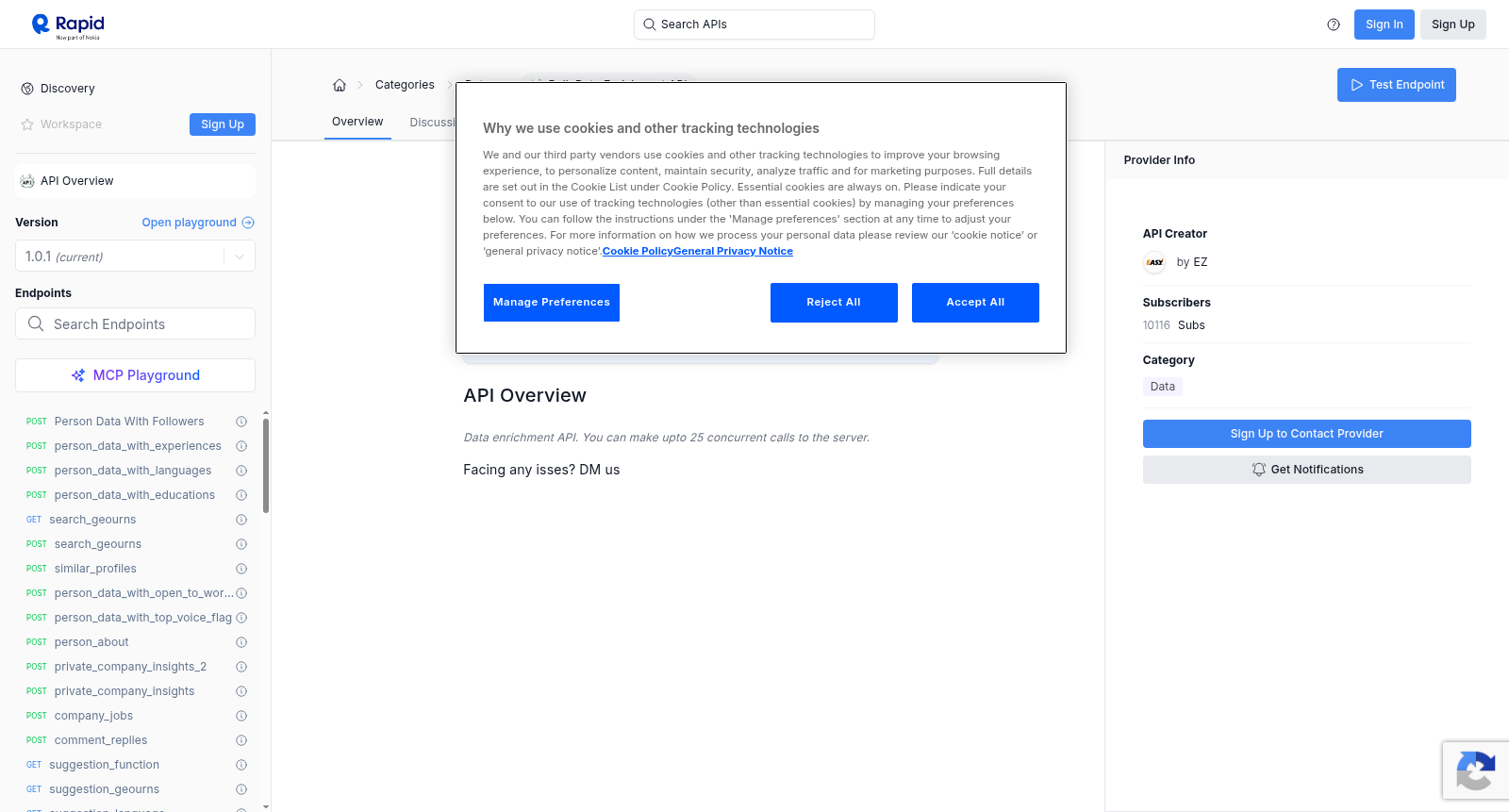1509x812 pixels.
Task: Show info for person_data_with_languages
Action: 241,471
